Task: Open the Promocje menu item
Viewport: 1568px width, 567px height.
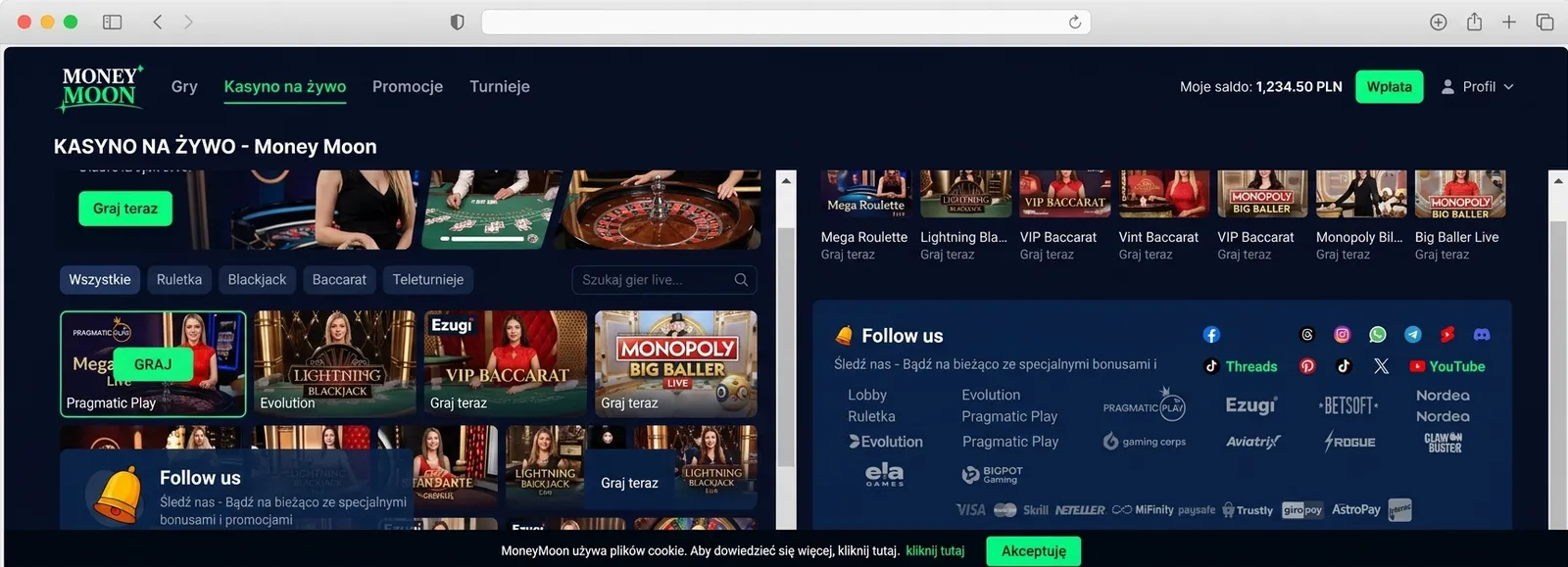Action: pyautogui.click(x=408, y=86)
